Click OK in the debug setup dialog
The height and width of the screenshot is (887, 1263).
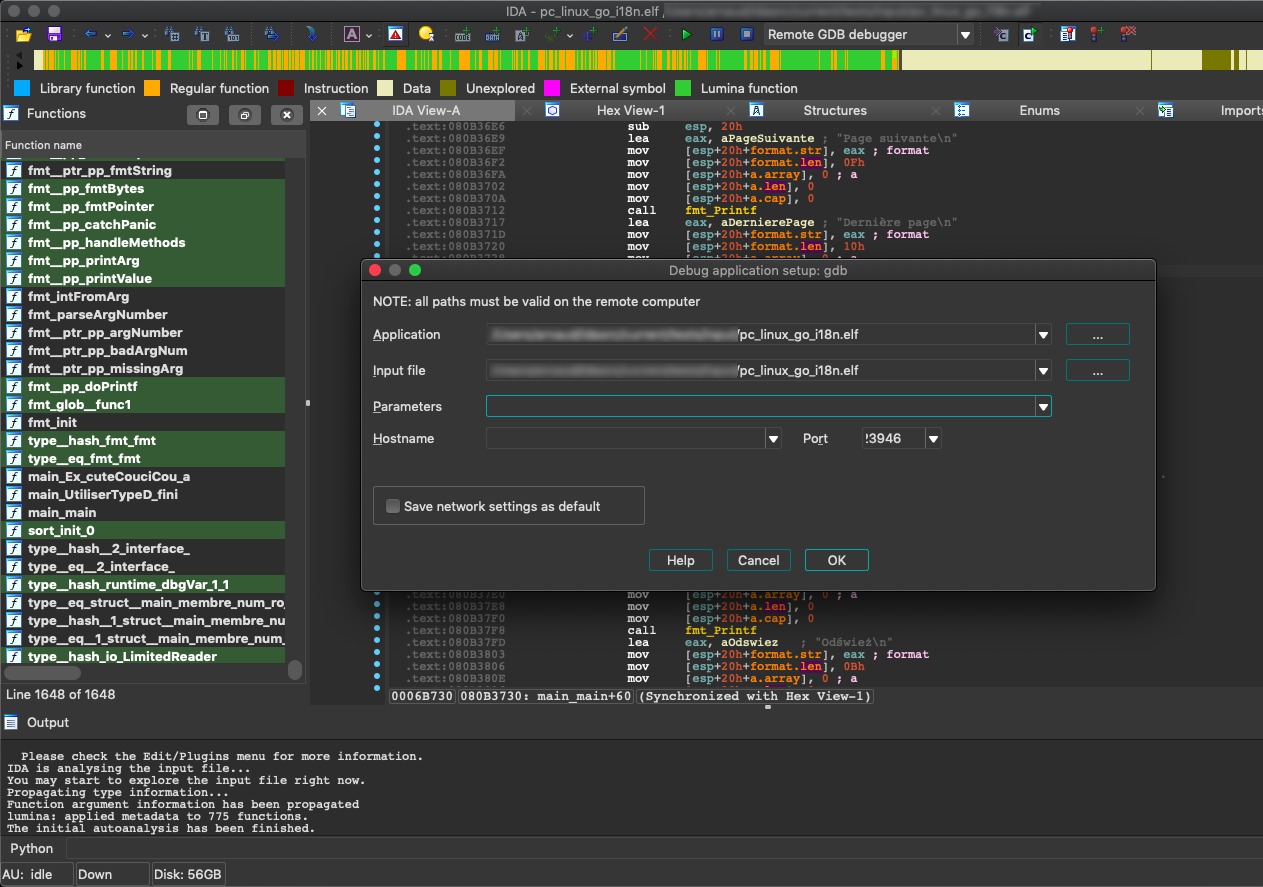(836, 560)
